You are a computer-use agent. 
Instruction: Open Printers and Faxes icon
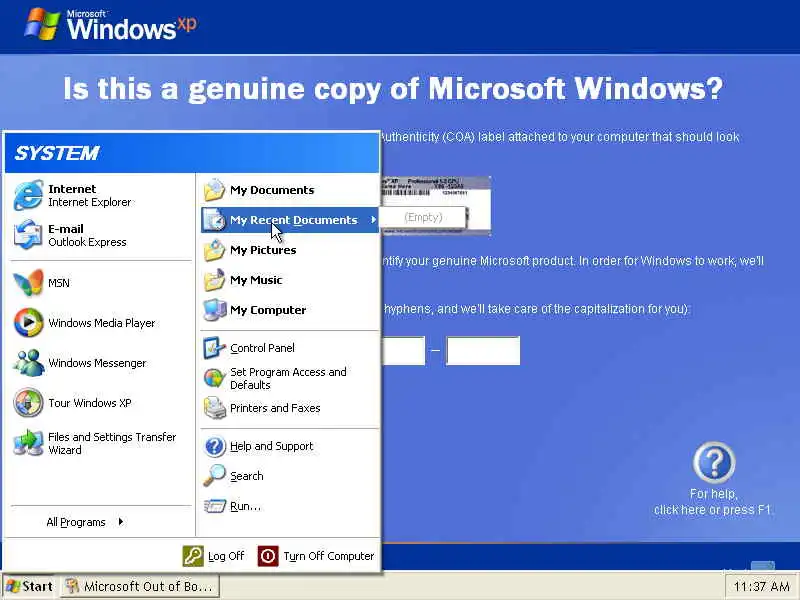[x=214, y=408]
